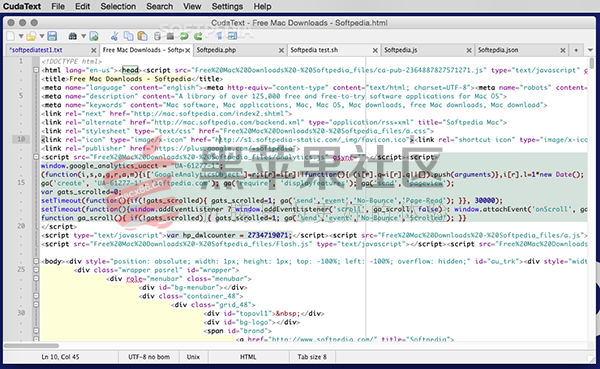Open the CudaText application menu
Viewport: 600px width, 369px height.
(22, 7)
